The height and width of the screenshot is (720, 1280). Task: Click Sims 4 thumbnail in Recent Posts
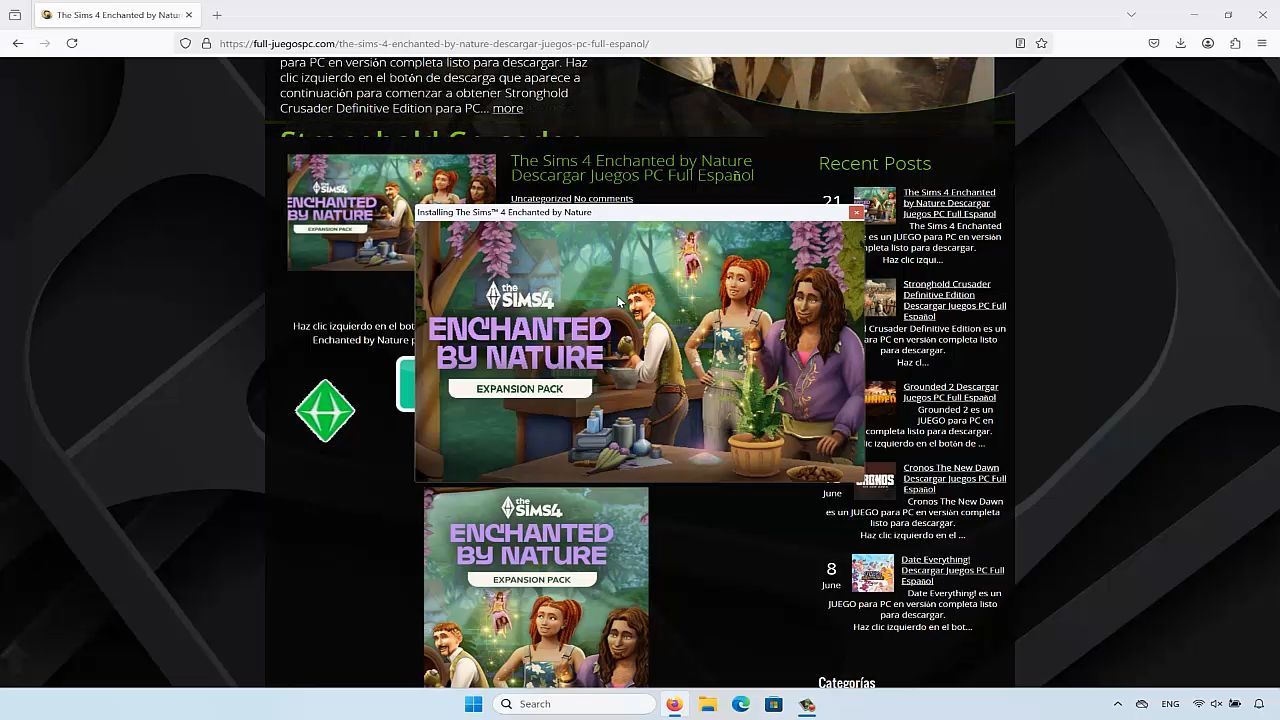875,206
